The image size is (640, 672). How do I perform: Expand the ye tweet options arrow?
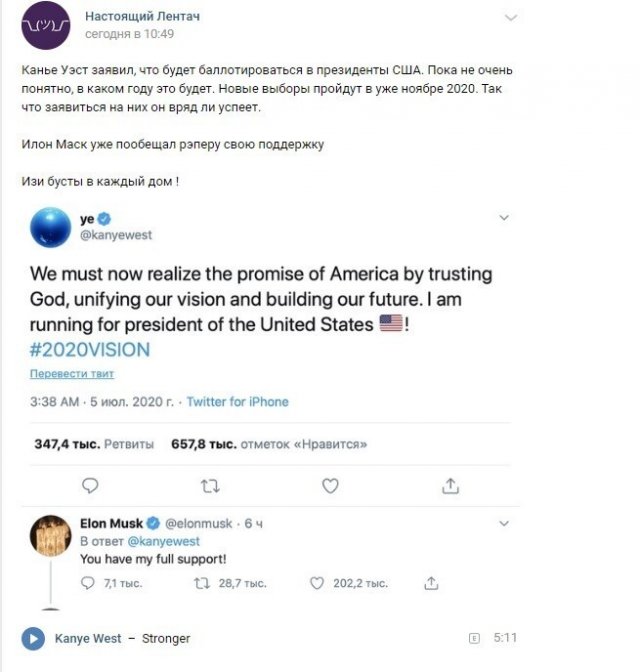(504, 218)
